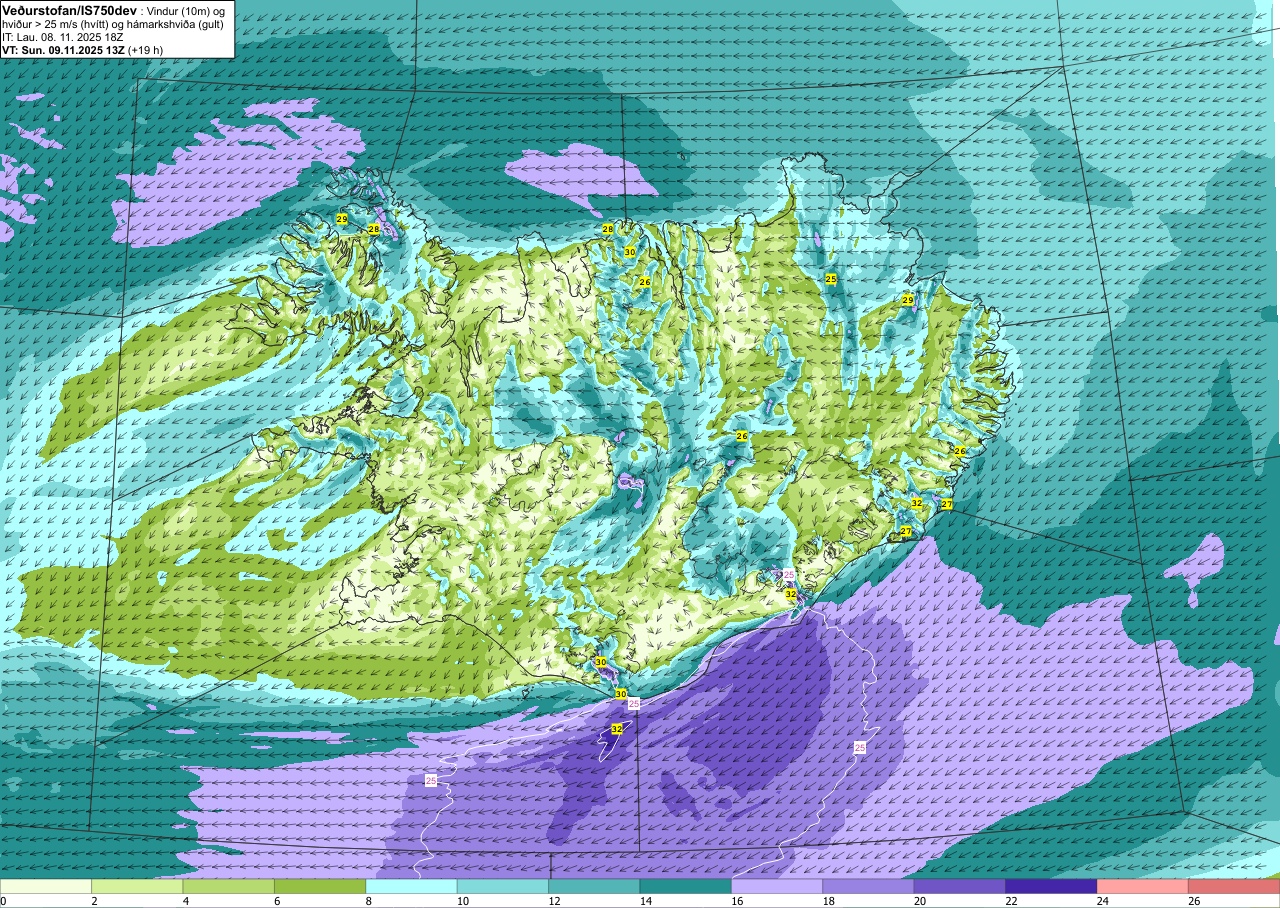Click the yellow '29' gust label in northeast Iceland

click(908, 300)
